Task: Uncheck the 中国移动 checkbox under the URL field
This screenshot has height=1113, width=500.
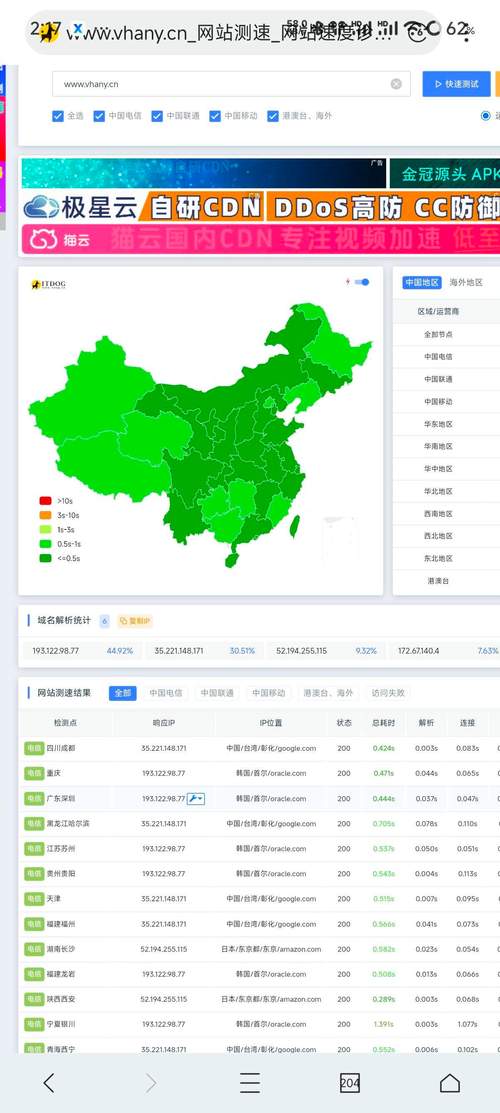Action: click(214, 116)
